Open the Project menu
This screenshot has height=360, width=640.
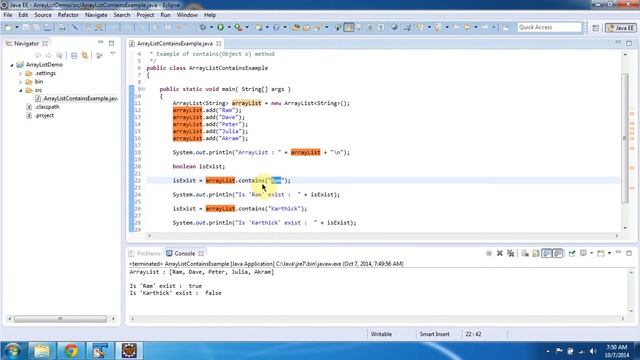tap(145, 15)
